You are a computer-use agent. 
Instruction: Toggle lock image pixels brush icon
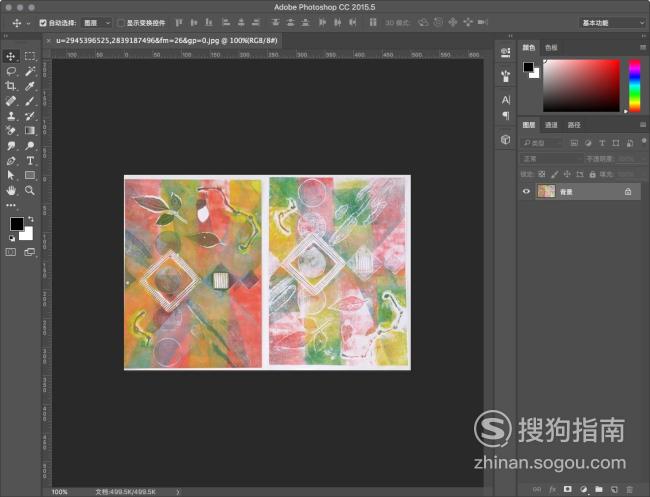554,174
